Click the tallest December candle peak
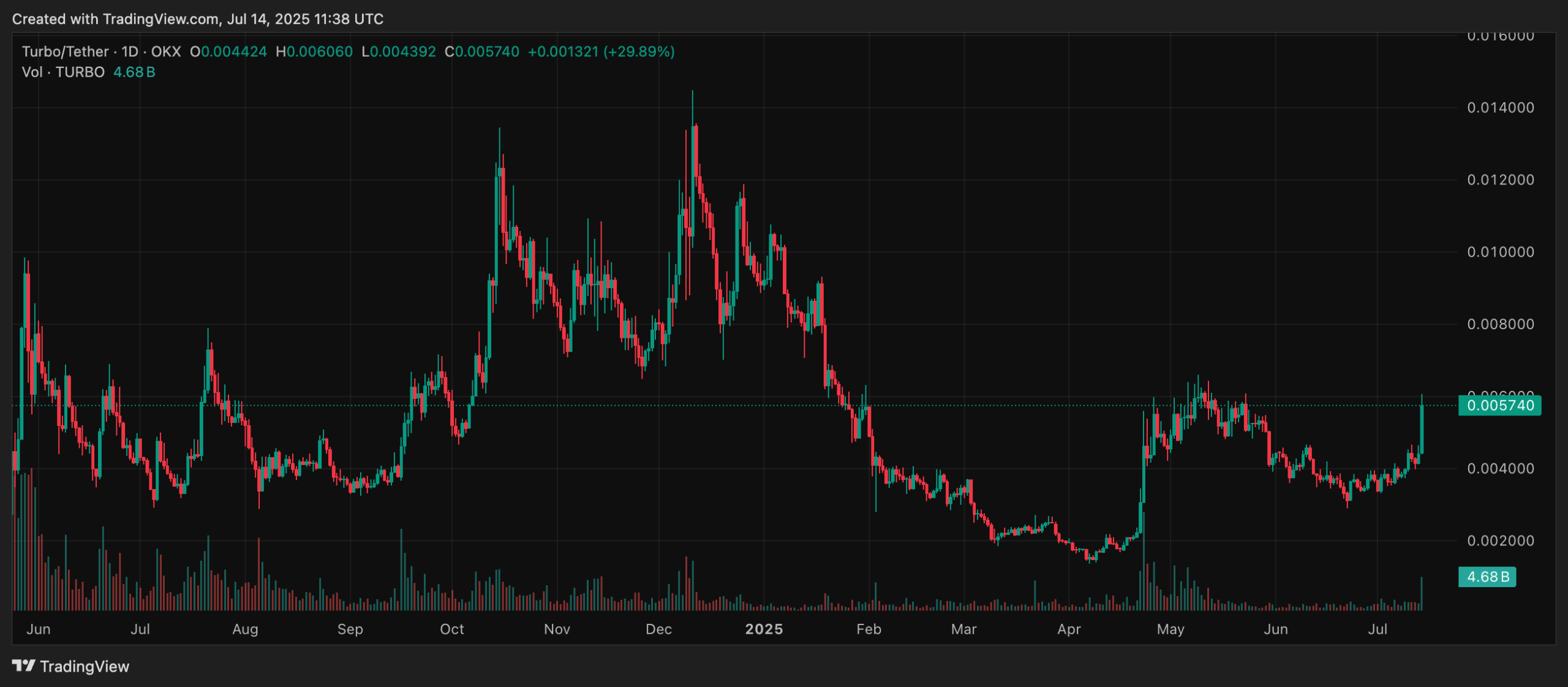 pos(693,98)
